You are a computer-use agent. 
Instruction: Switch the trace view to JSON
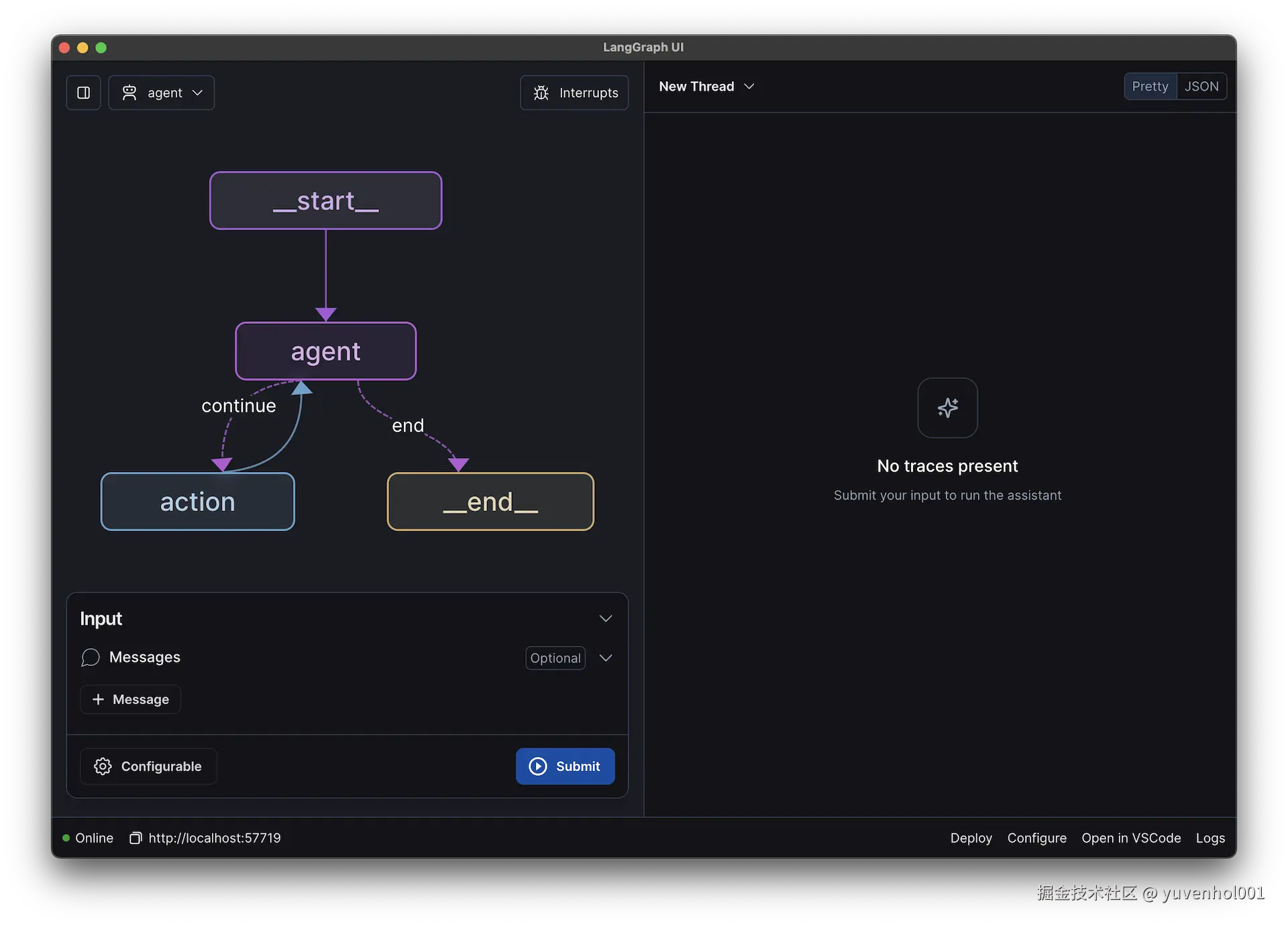tap(1201, 86)
